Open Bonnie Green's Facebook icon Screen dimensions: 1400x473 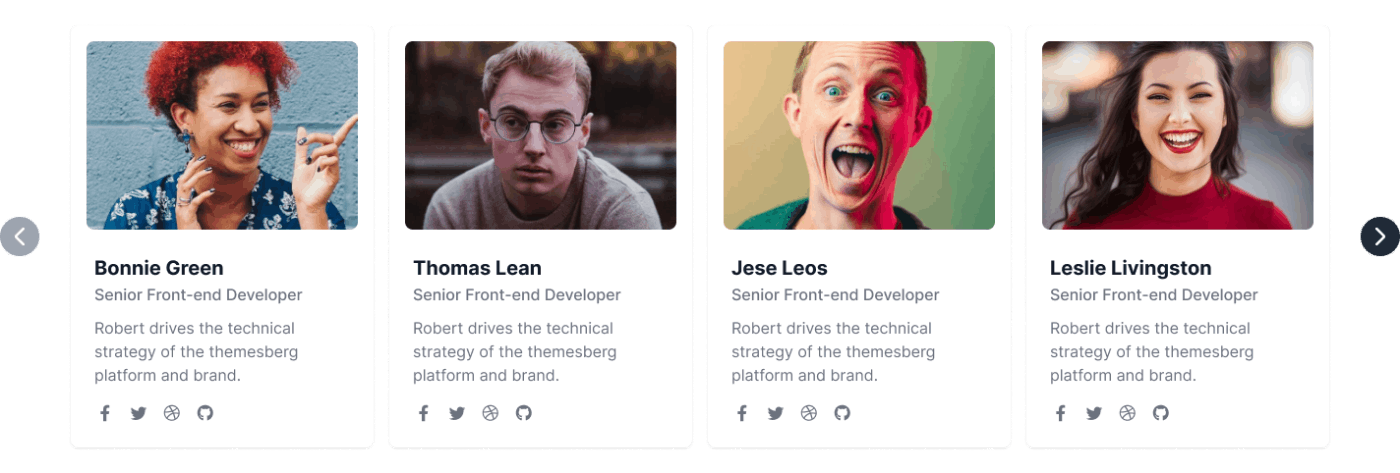click(x=105, y=413)
